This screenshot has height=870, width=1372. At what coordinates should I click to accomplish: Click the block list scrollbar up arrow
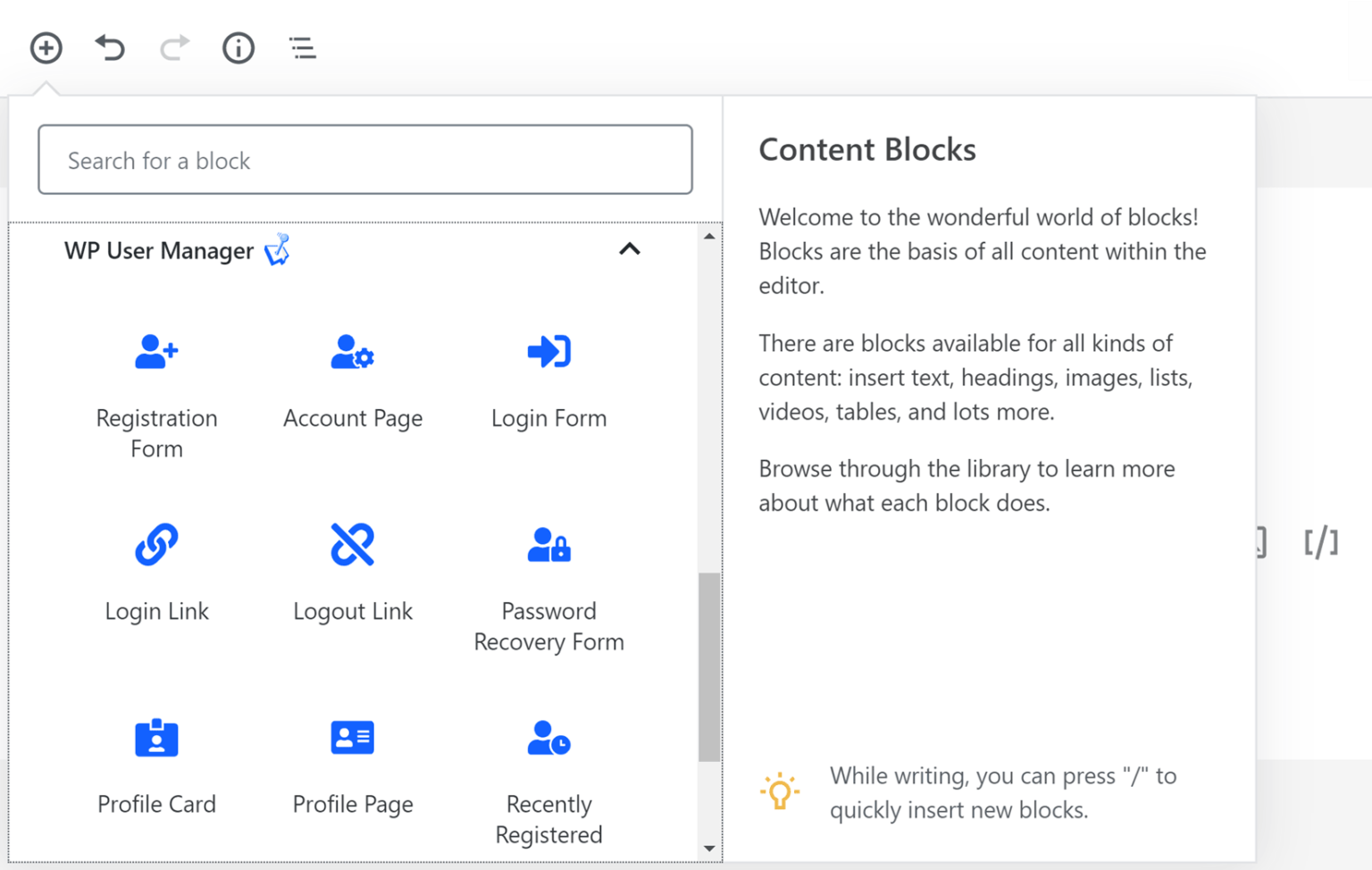click(709, 237)
